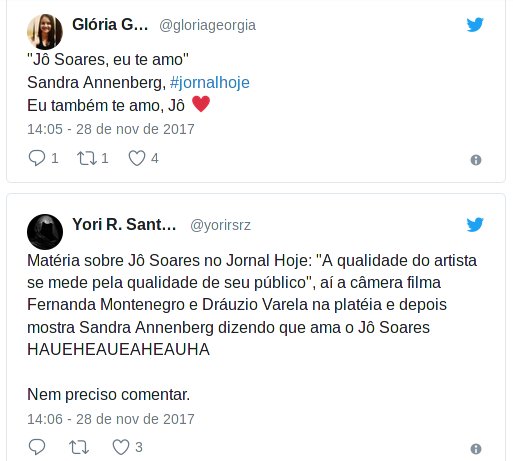The image size is (513, 461).
Task: Open the Yori R. Sant... display name
Action: pyautogui.click(x=124, y=224)
